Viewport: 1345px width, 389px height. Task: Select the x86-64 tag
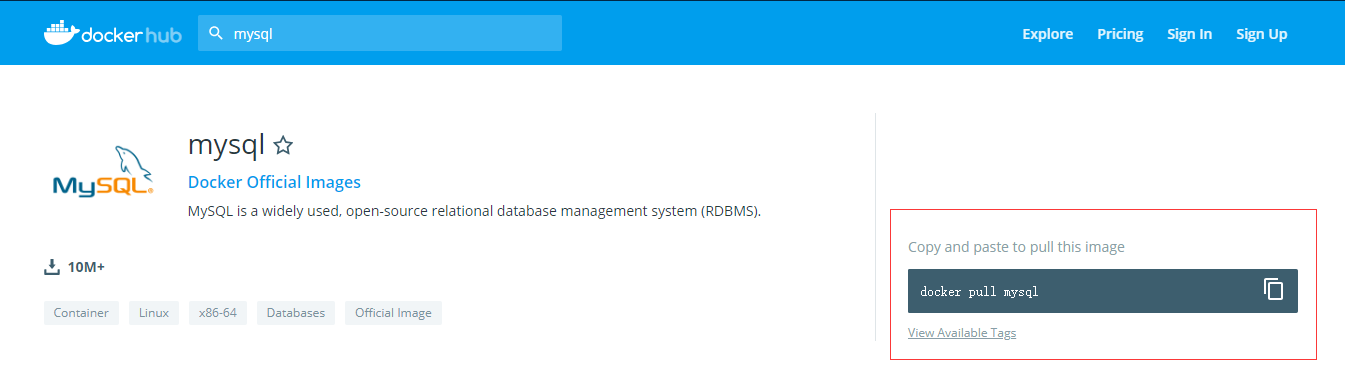tap(218, 313)
